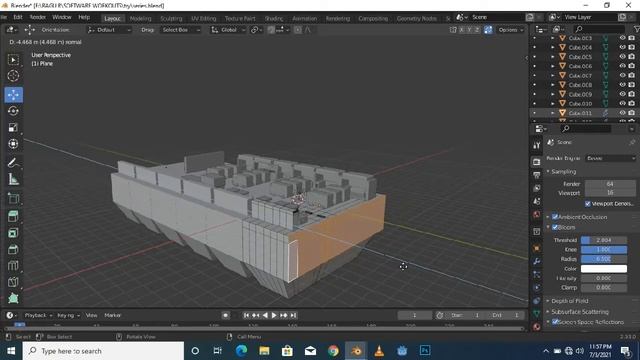Open the Edit menu
This screenshot has height=360, width=640.
tap(18, 17)
